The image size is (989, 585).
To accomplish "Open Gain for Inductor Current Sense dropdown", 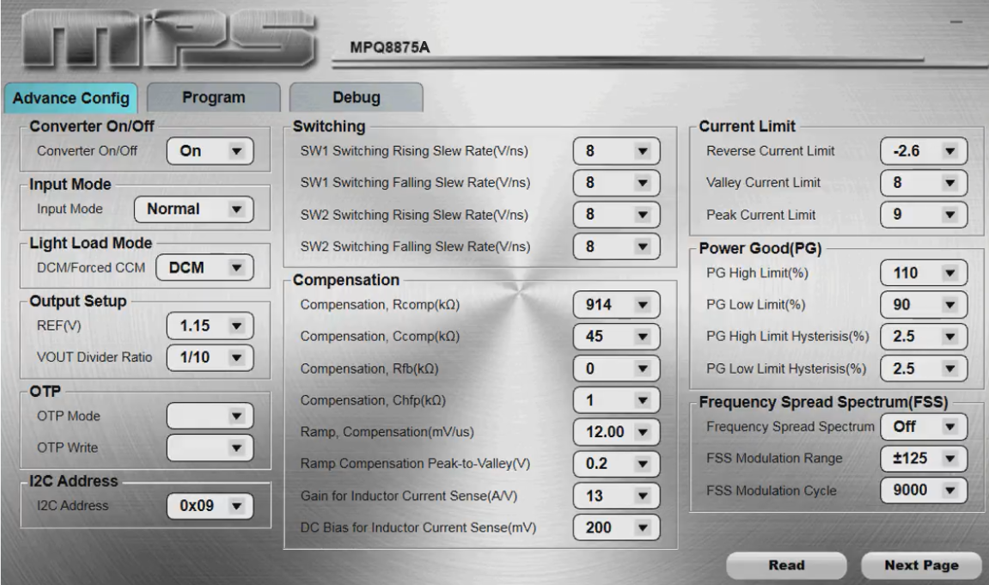I will coord(616,496).
